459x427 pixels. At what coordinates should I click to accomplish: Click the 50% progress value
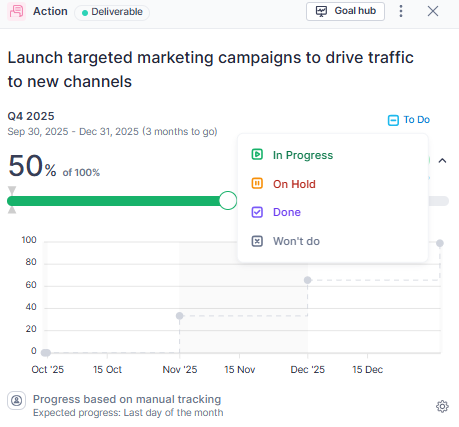coord(32,166)
